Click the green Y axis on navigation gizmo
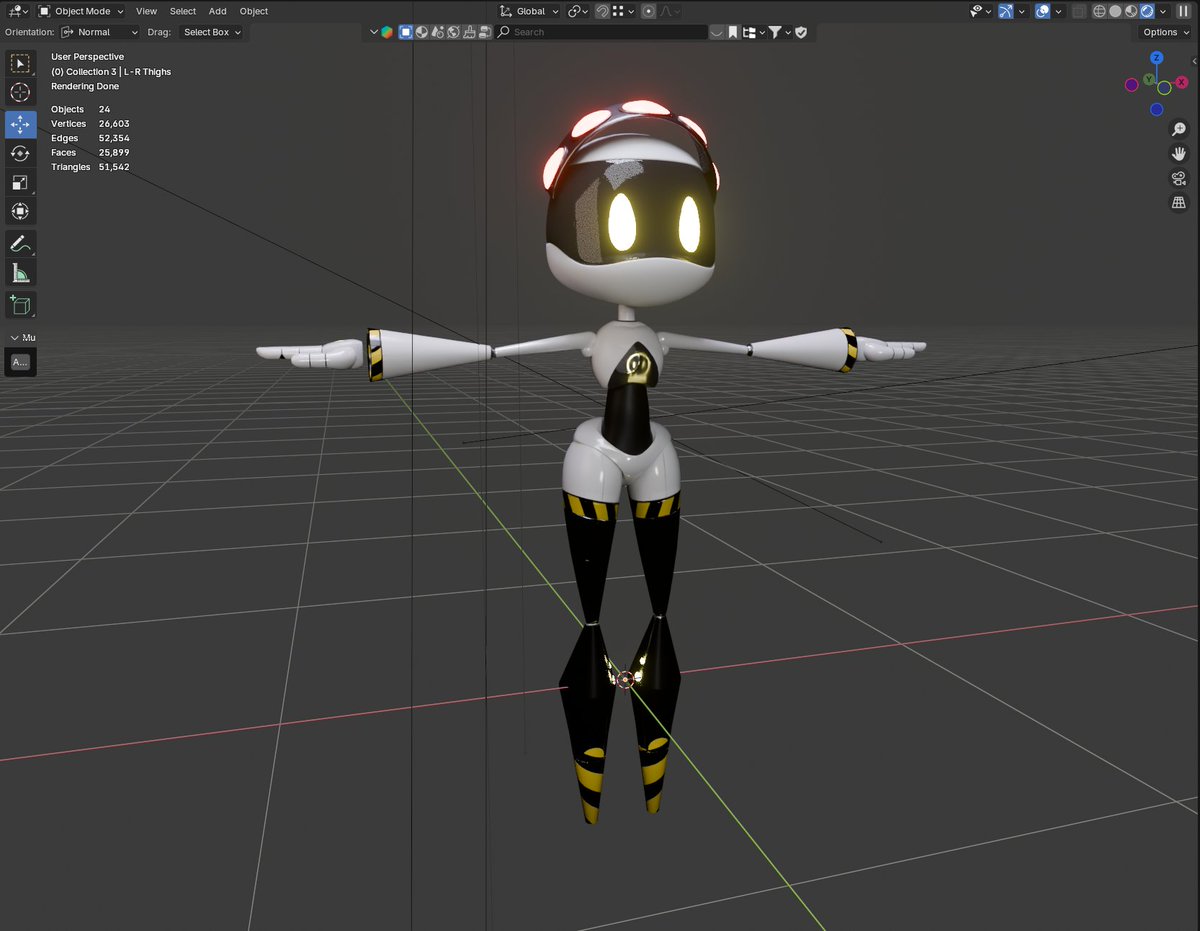 click(x=1149, y=79)
